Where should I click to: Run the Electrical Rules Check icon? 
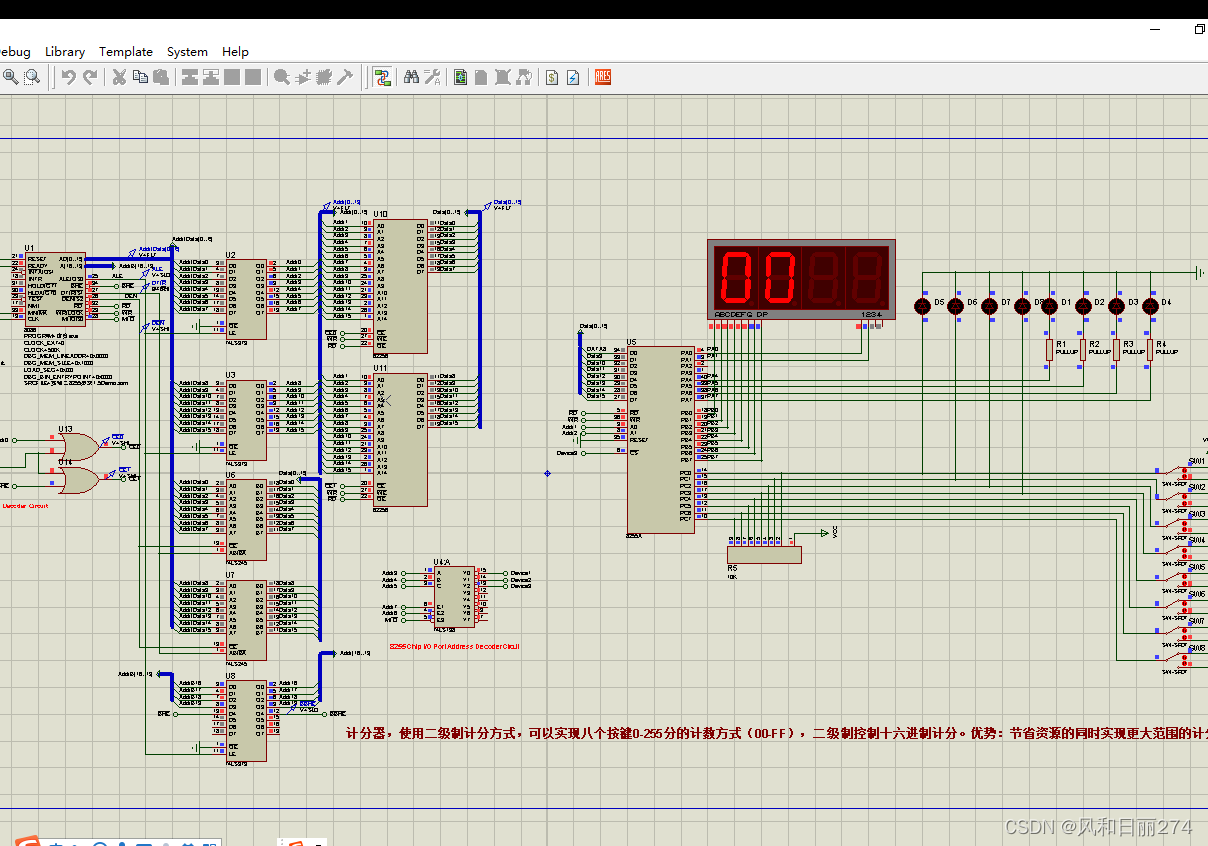tap(573, 77)
